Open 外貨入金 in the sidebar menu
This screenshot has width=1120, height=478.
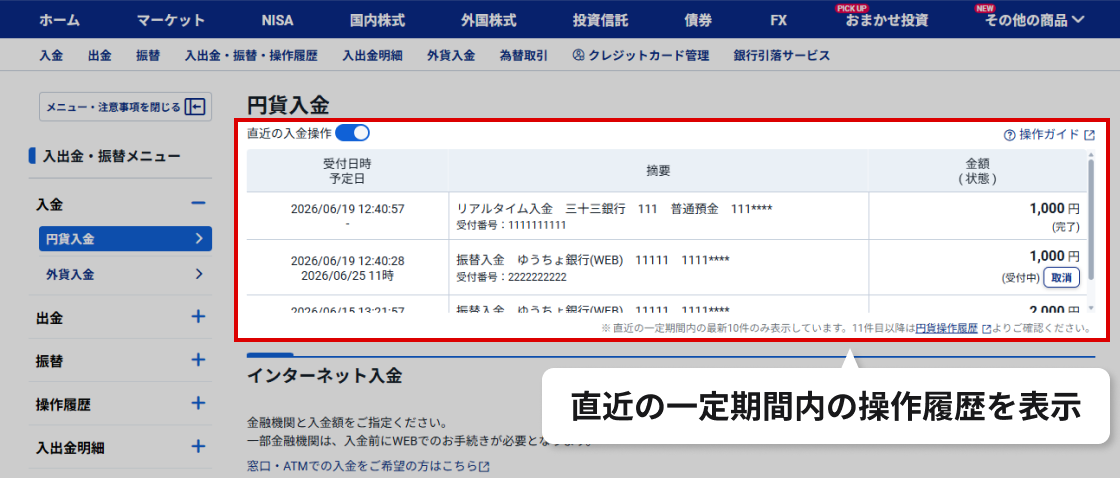coord(125,274)
